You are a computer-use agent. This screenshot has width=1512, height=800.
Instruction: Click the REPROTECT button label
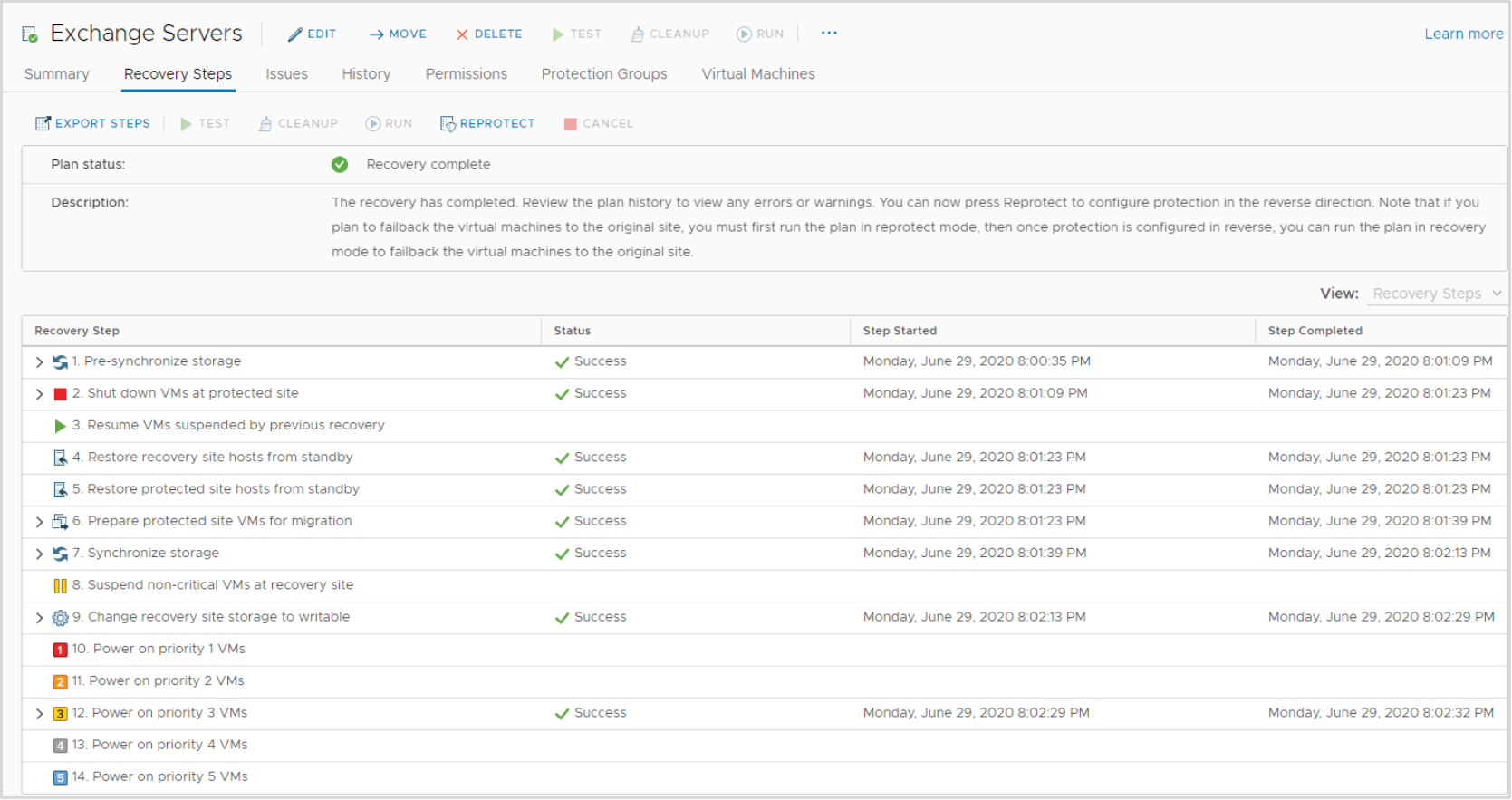tap(497, 123)
